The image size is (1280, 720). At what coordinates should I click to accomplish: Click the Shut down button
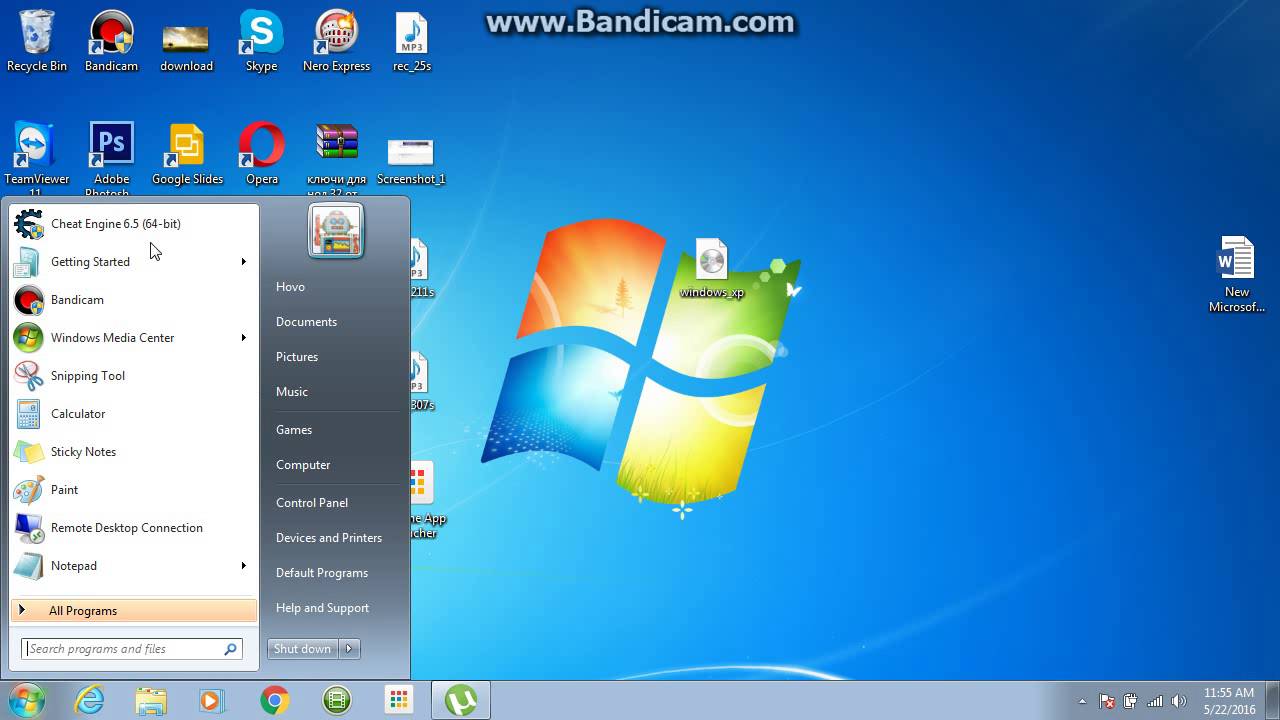(303, 649)
